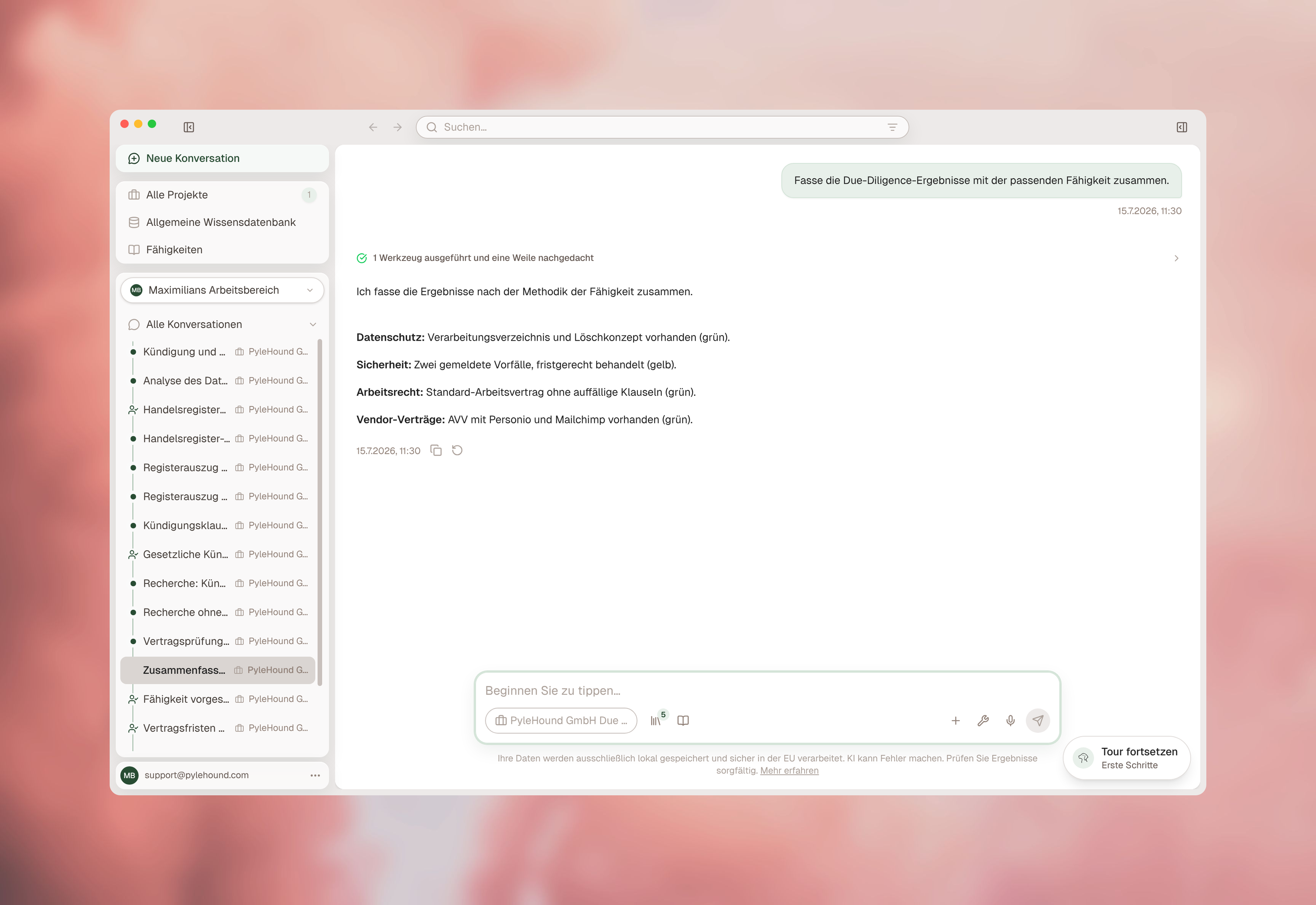This screenshot has width=1316, height=905.
Task: Open conversation 'Fähigkeit vorges...'
Action: pos(218,699)
